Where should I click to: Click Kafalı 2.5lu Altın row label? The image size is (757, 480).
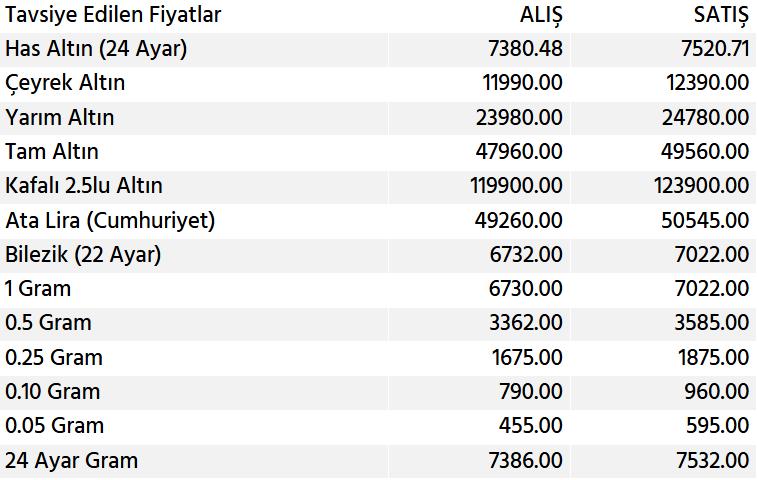pos(84,186)
